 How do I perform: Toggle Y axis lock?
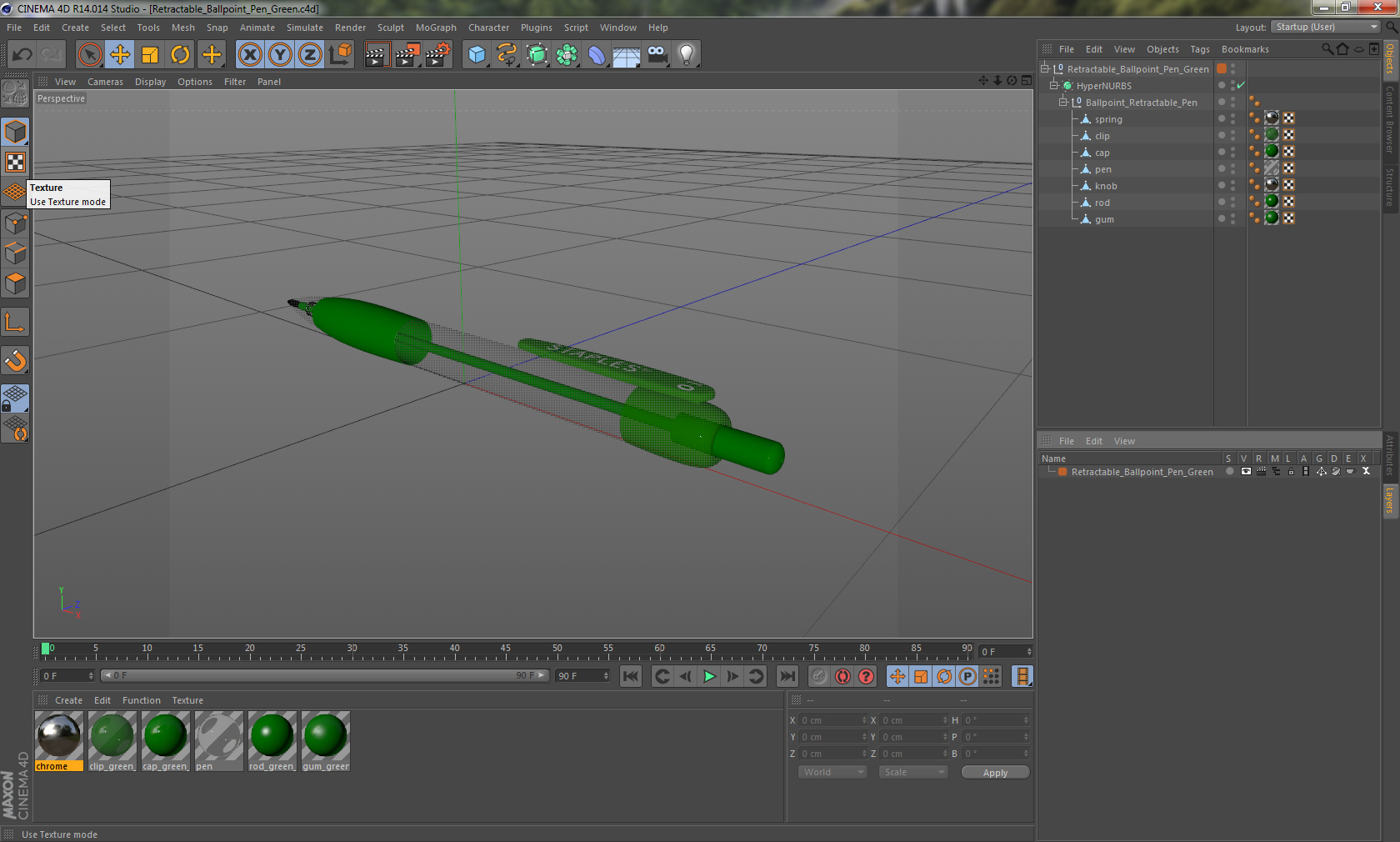(280, 55)
